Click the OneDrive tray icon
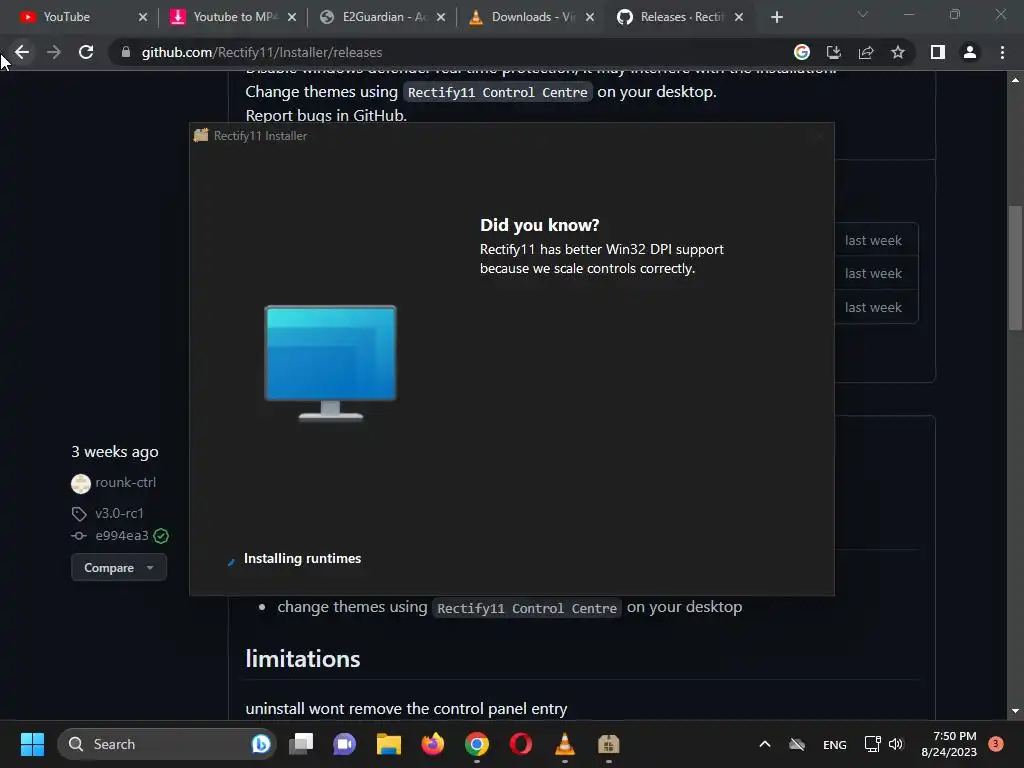Screen dimensions: 1024x768 point(797,744)
